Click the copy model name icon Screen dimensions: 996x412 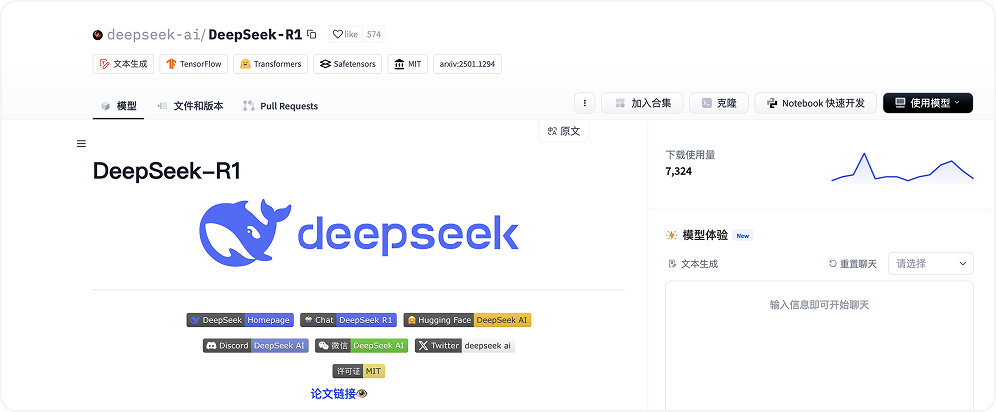pos(312,34)
